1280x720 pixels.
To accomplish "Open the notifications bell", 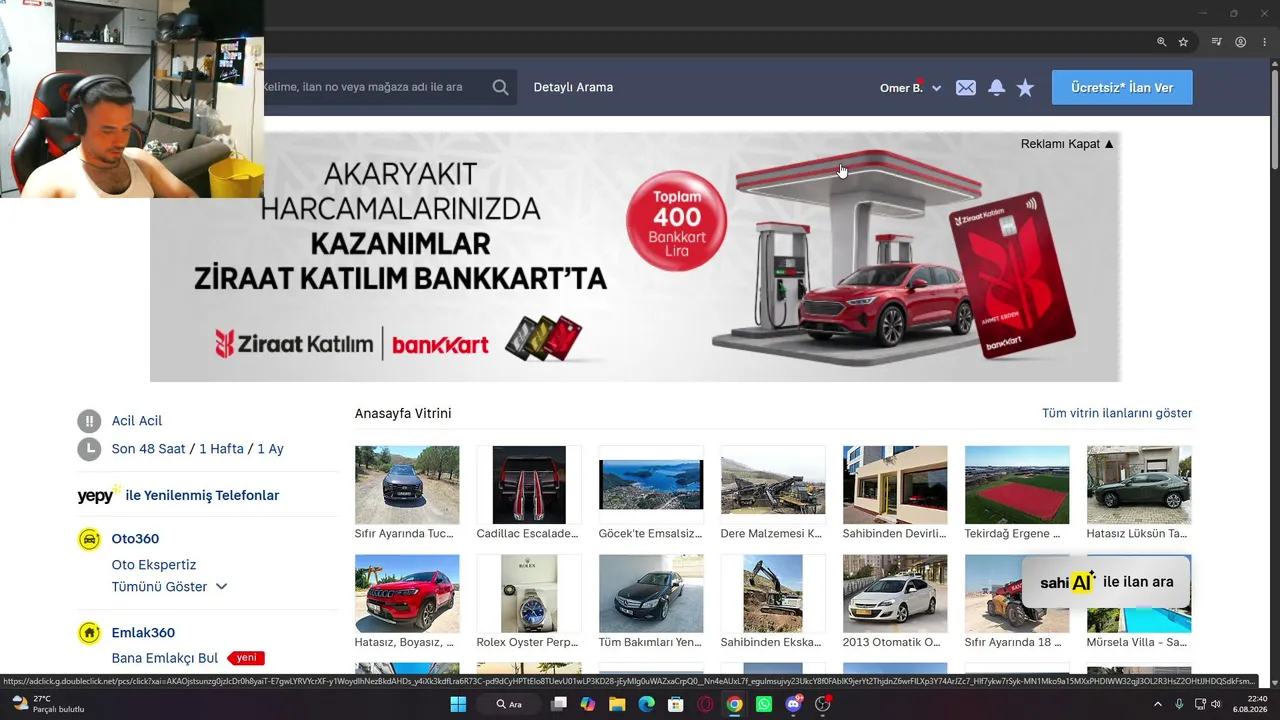I will tap(997, 88).
